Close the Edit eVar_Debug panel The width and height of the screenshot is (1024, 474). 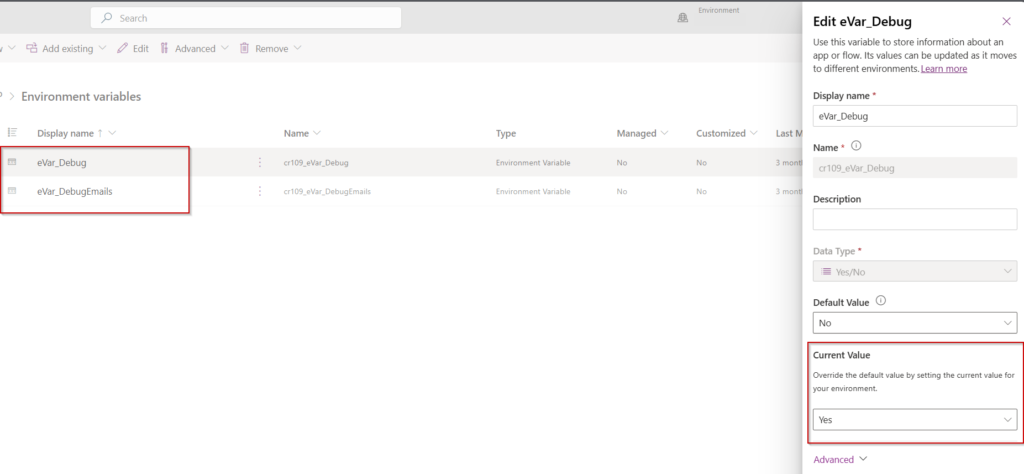click(1006, 21)
